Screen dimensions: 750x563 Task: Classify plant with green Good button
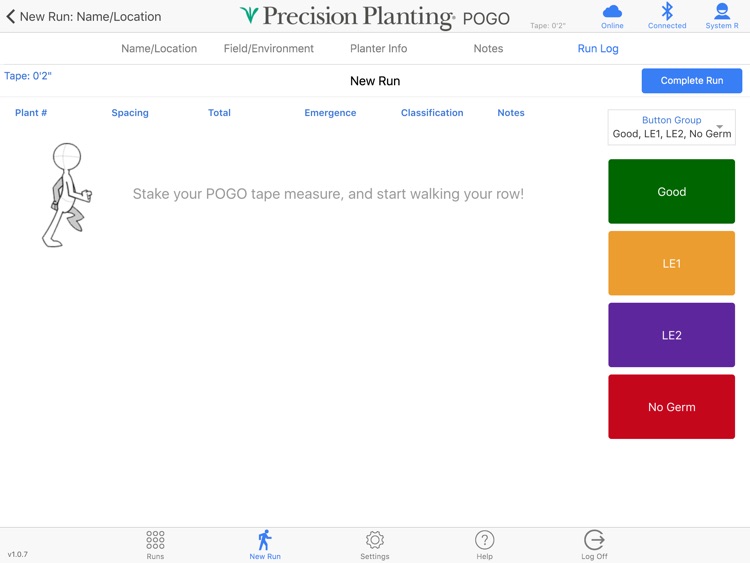click(672, 191)
